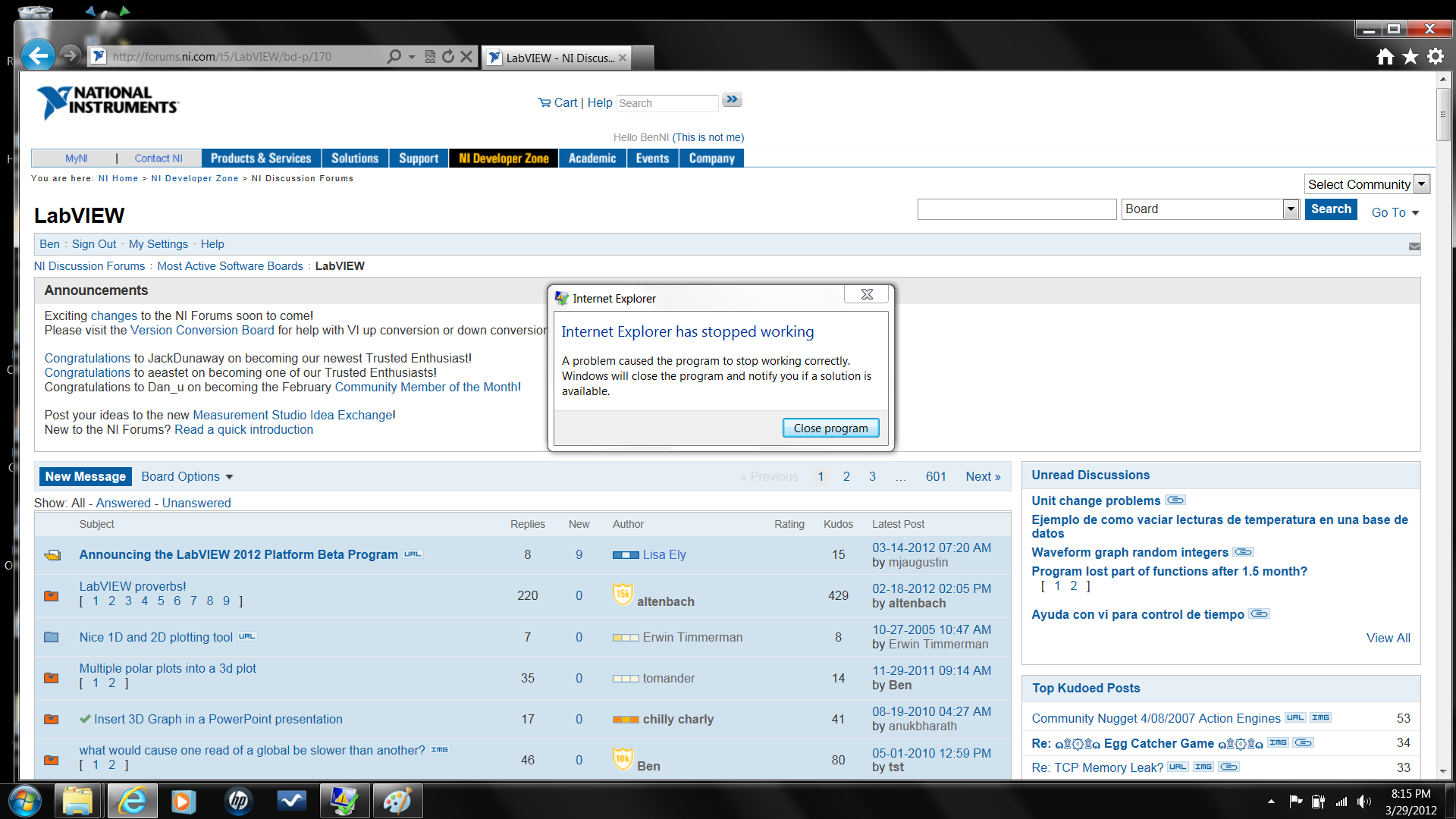This screenshot has height=819, width=1456.
Task: Open the browser Tools gear icon
Action: 1436,57
